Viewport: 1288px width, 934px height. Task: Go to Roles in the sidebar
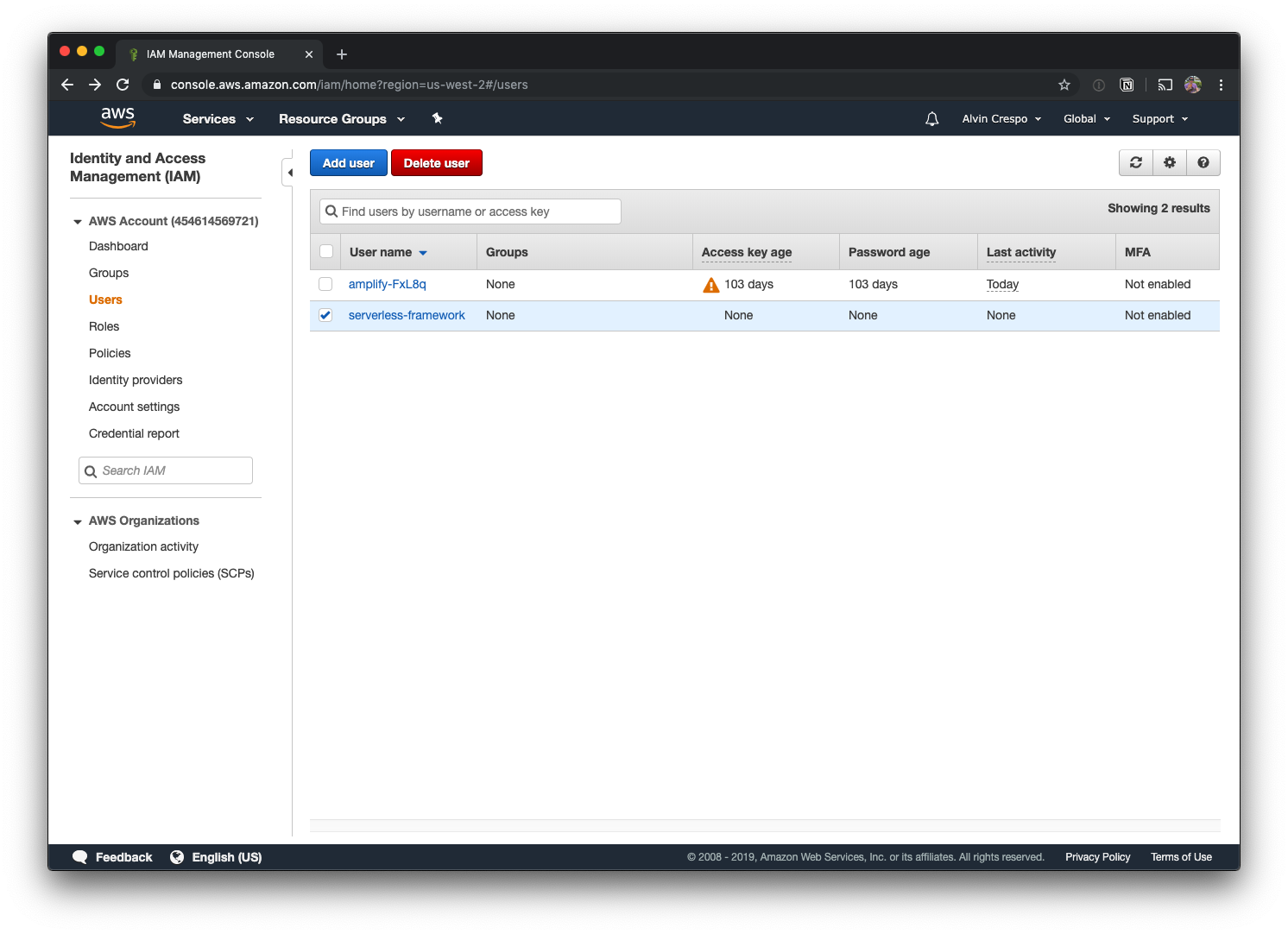(x=104, y=326)
